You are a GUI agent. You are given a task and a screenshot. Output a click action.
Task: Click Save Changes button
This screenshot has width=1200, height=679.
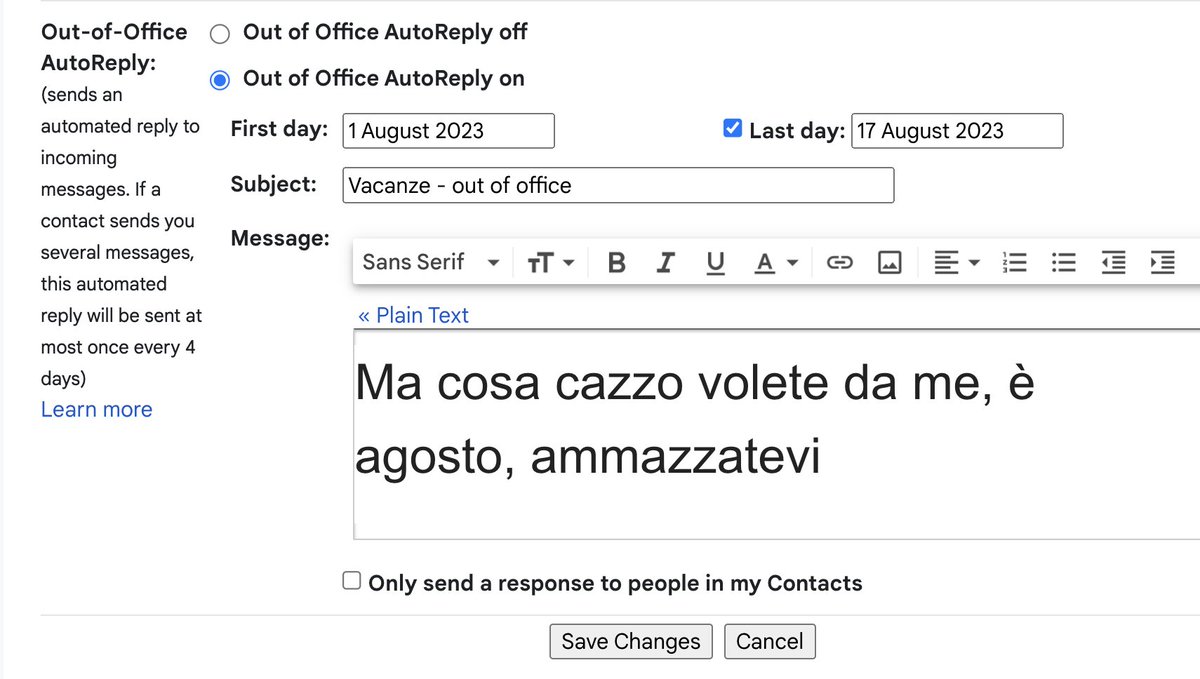click(631, 641)
